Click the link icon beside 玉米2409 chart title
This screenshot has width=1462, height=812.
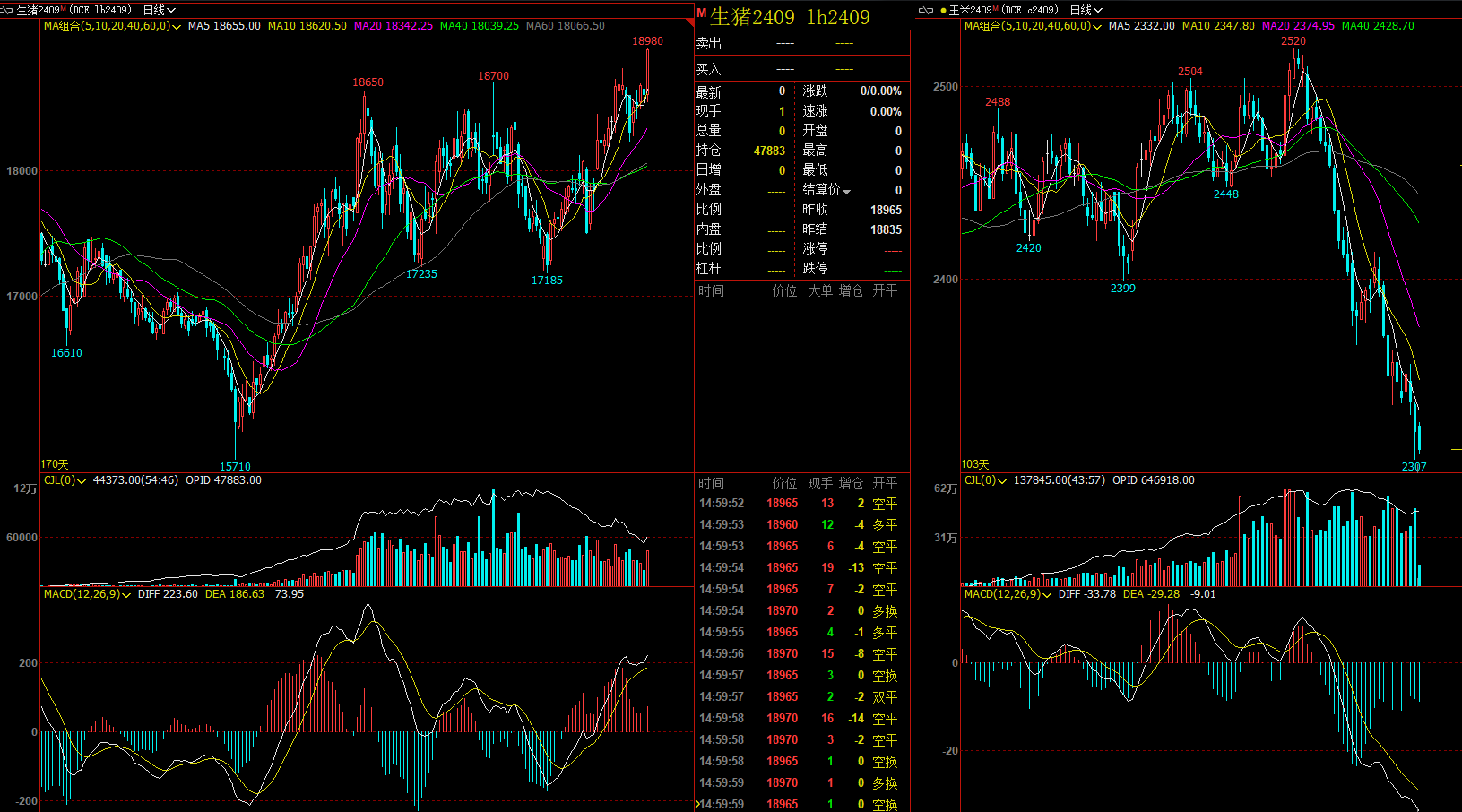pos(926,10)
